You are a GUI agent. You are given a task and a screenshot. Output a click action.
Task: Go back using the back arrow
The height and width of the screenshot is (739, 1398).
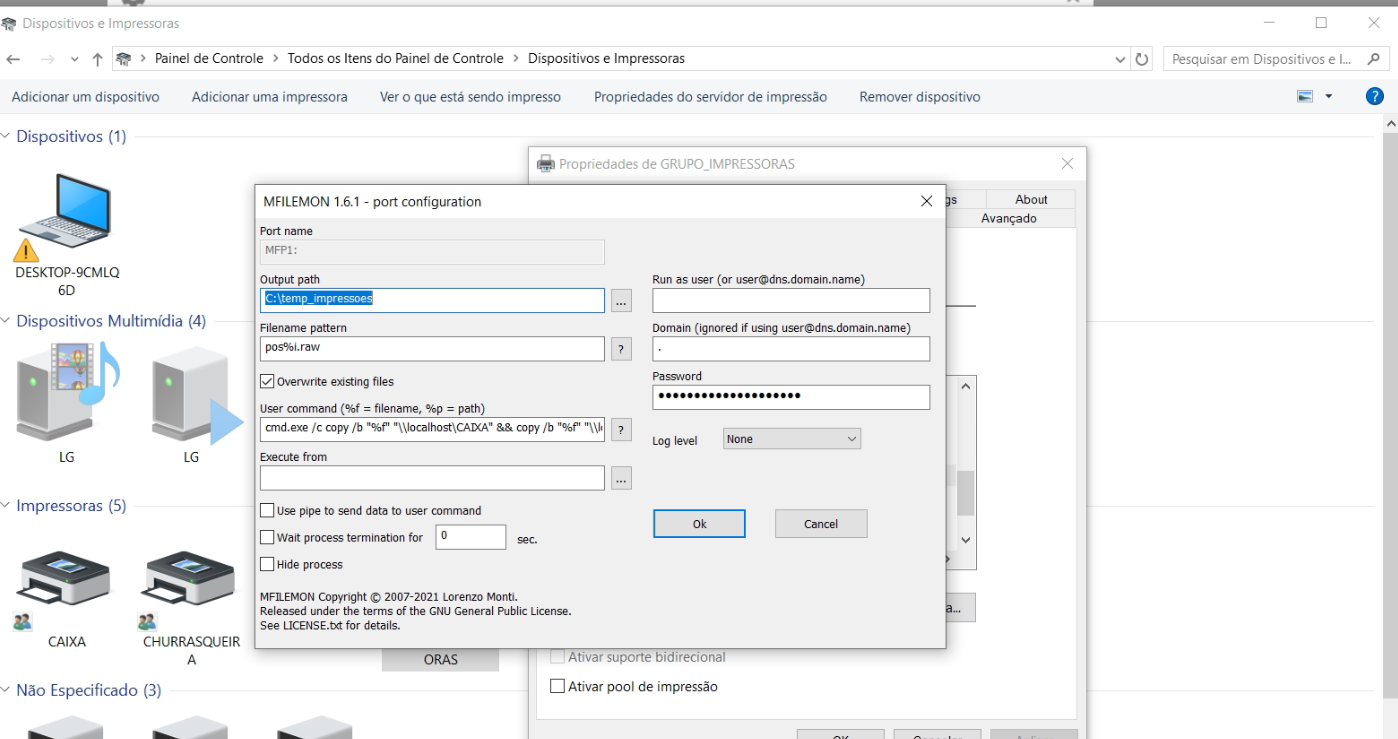(12, 58)
